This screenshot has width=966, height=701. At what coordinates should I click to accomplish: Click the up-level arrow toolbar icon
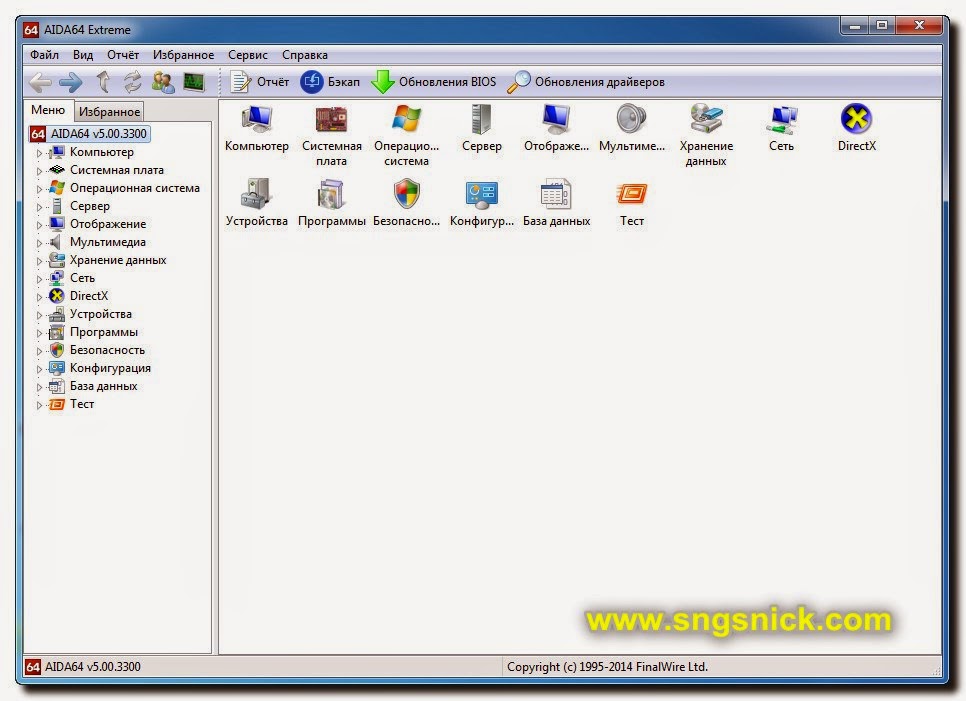[103, 82]
